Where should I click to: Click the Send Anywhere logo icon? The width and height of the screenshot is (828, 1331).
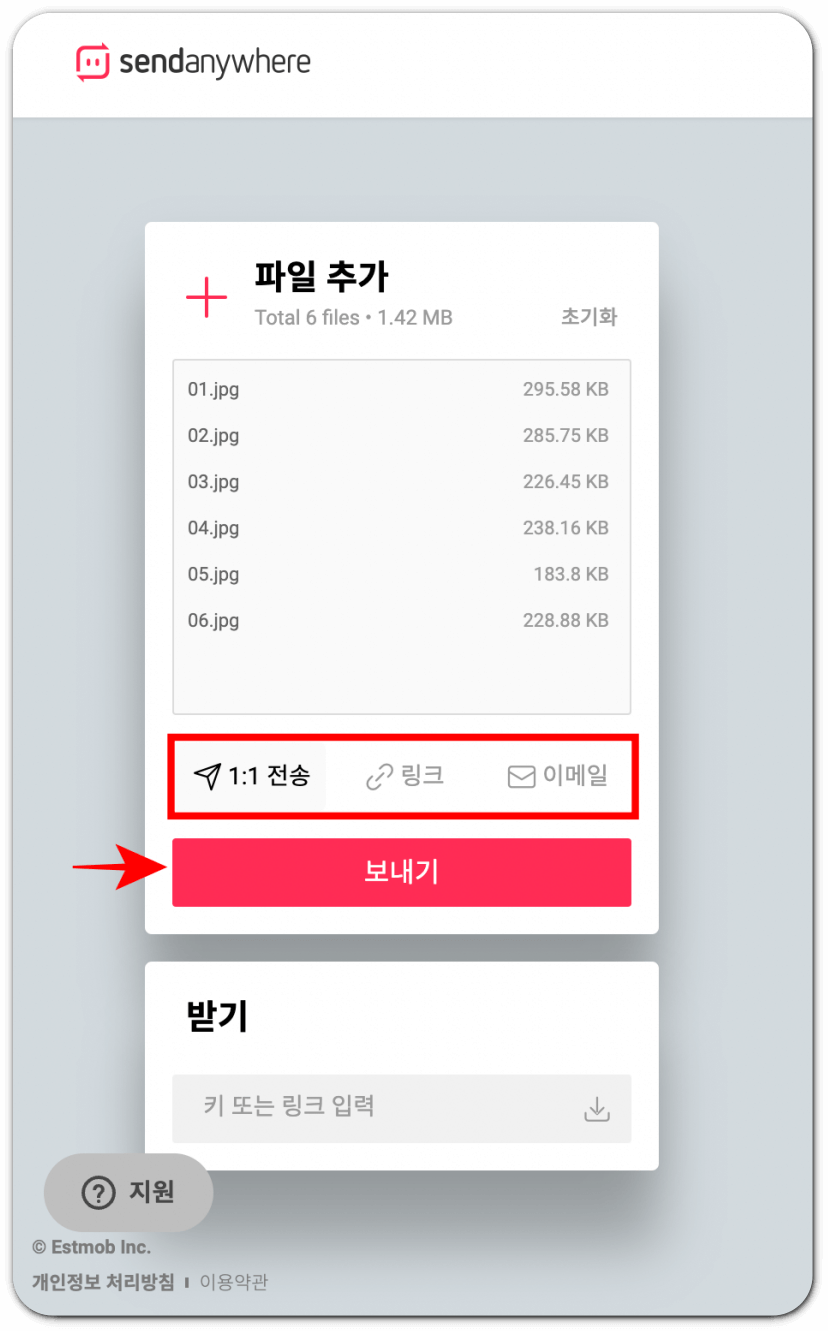click(x=93, y=63)
